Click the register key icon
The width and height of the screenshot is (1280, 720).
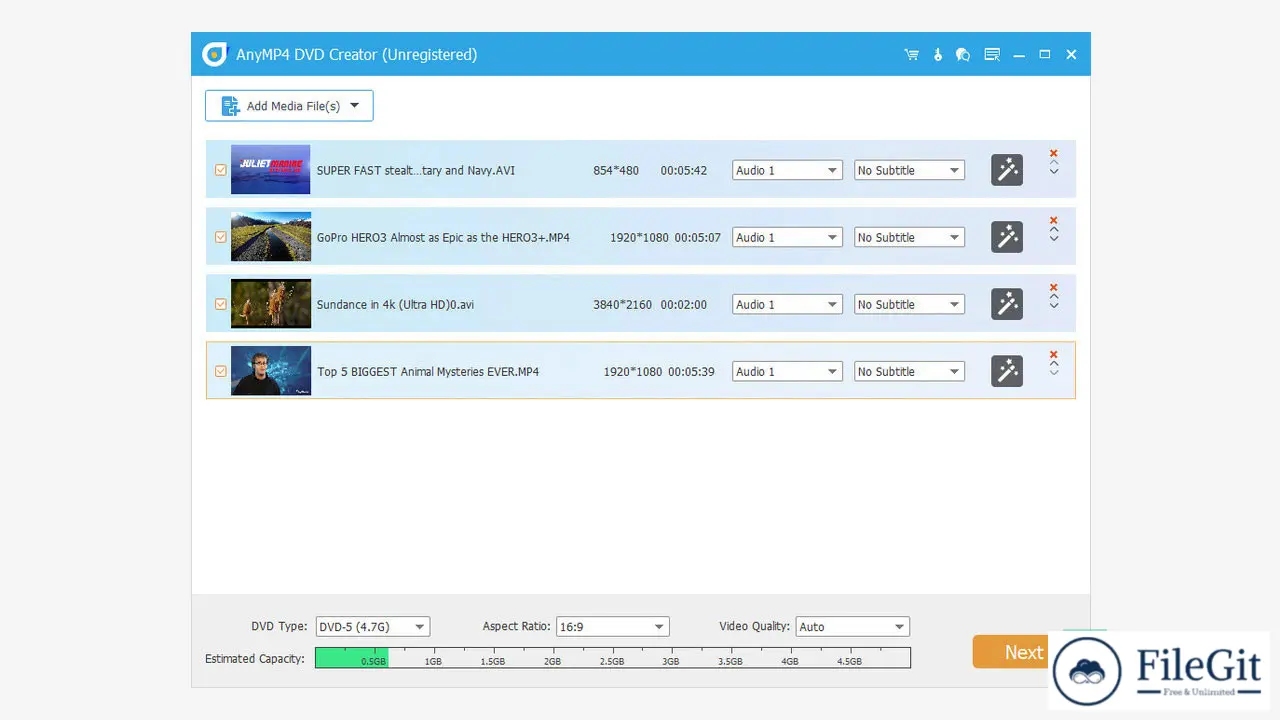coord(938,55)
